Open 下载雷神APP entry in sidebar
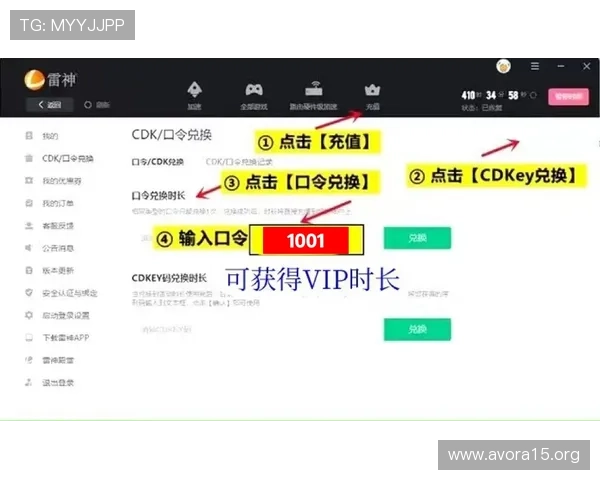Image resolution: width=600 pixels, height=480 pixels. point(57,338)
